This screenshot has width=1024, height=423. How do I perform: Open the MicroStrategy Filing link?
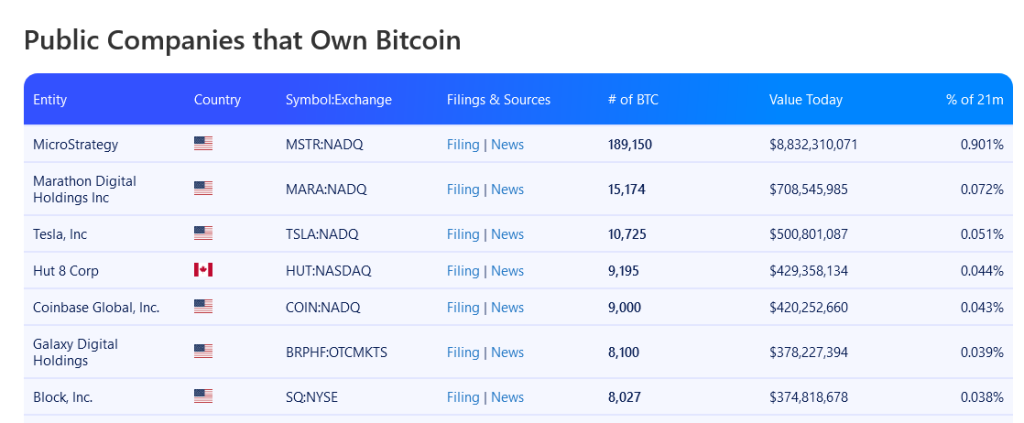[463, 144]
